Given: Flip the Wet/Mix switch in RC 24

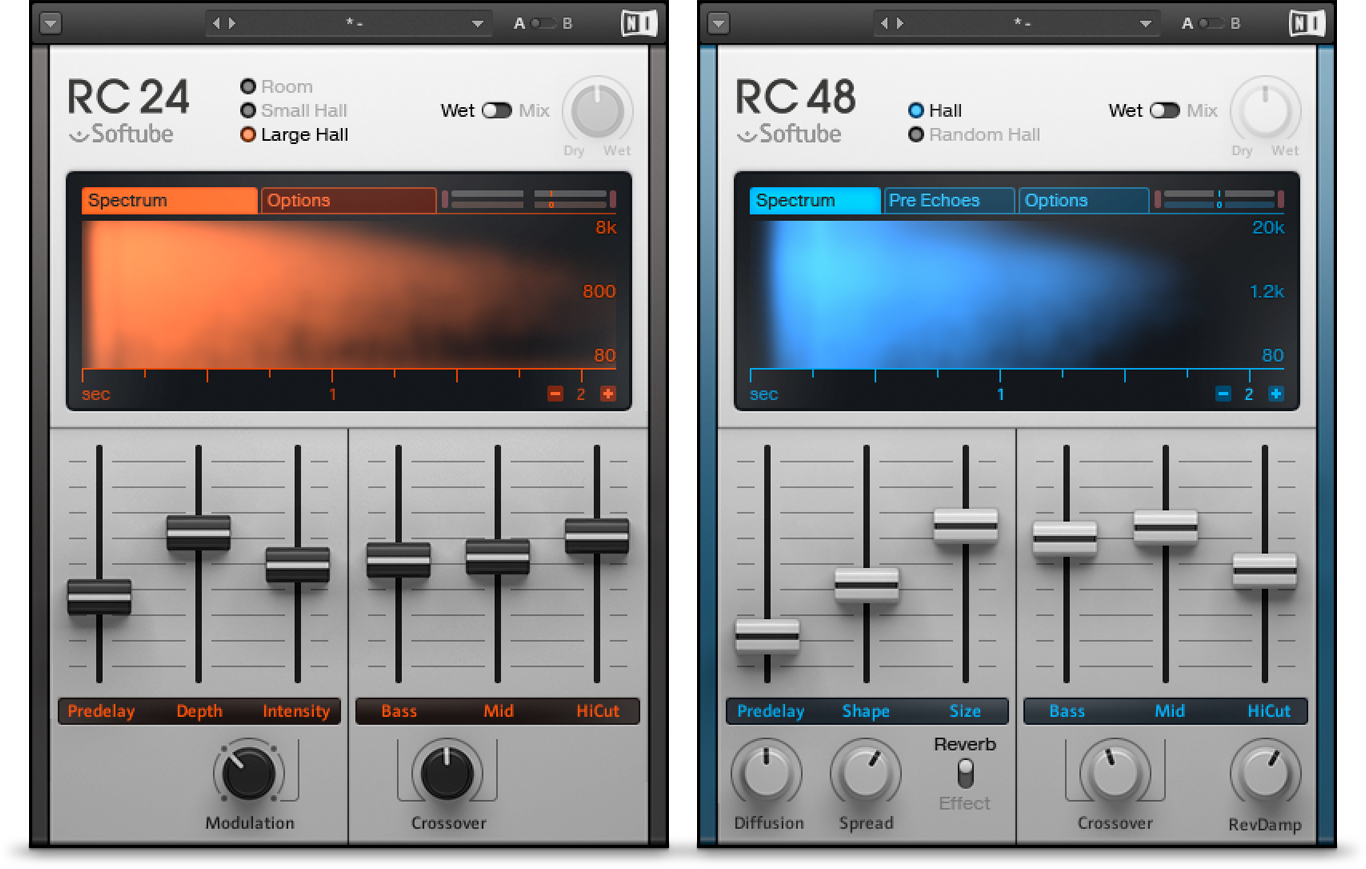Looking at the screenshot, I should (x=497, y=111).
